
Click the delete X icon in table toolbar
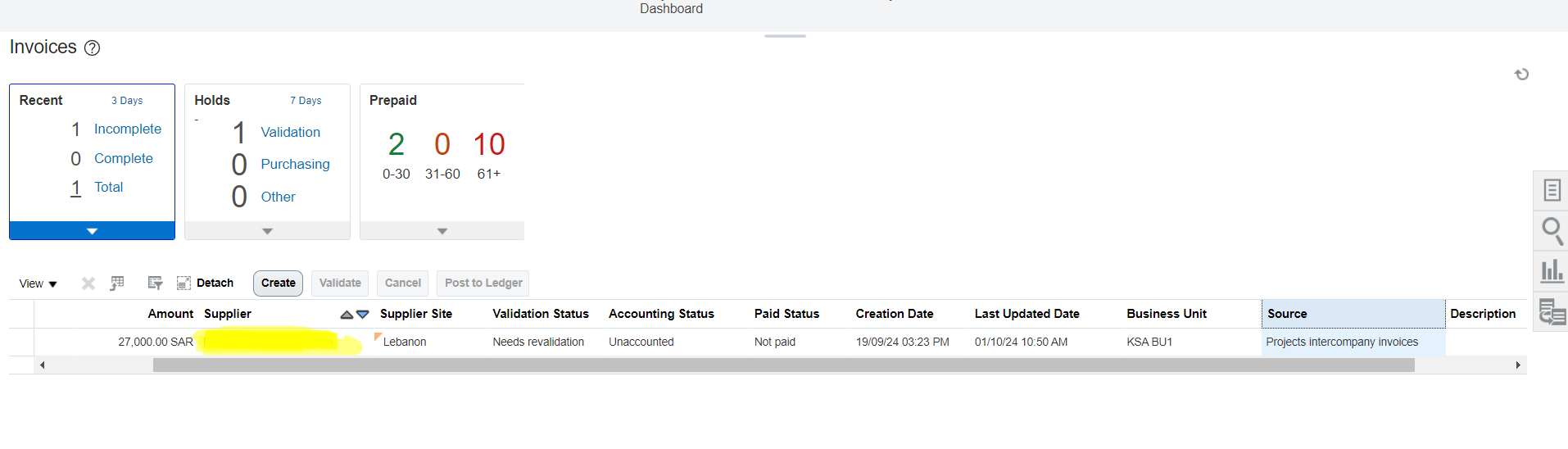[x=88, y=283]
